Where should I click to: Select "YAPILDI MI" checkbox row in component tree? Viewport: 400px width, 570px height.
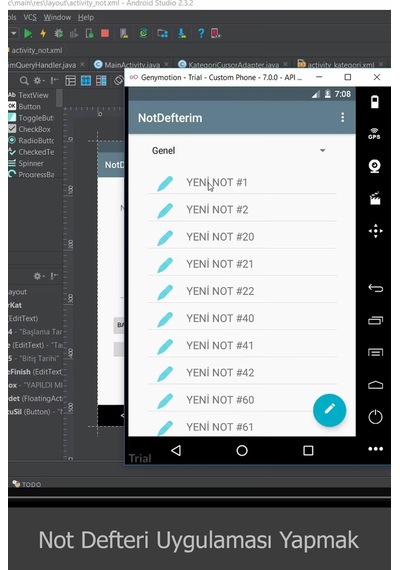click(x=35, y=385)
